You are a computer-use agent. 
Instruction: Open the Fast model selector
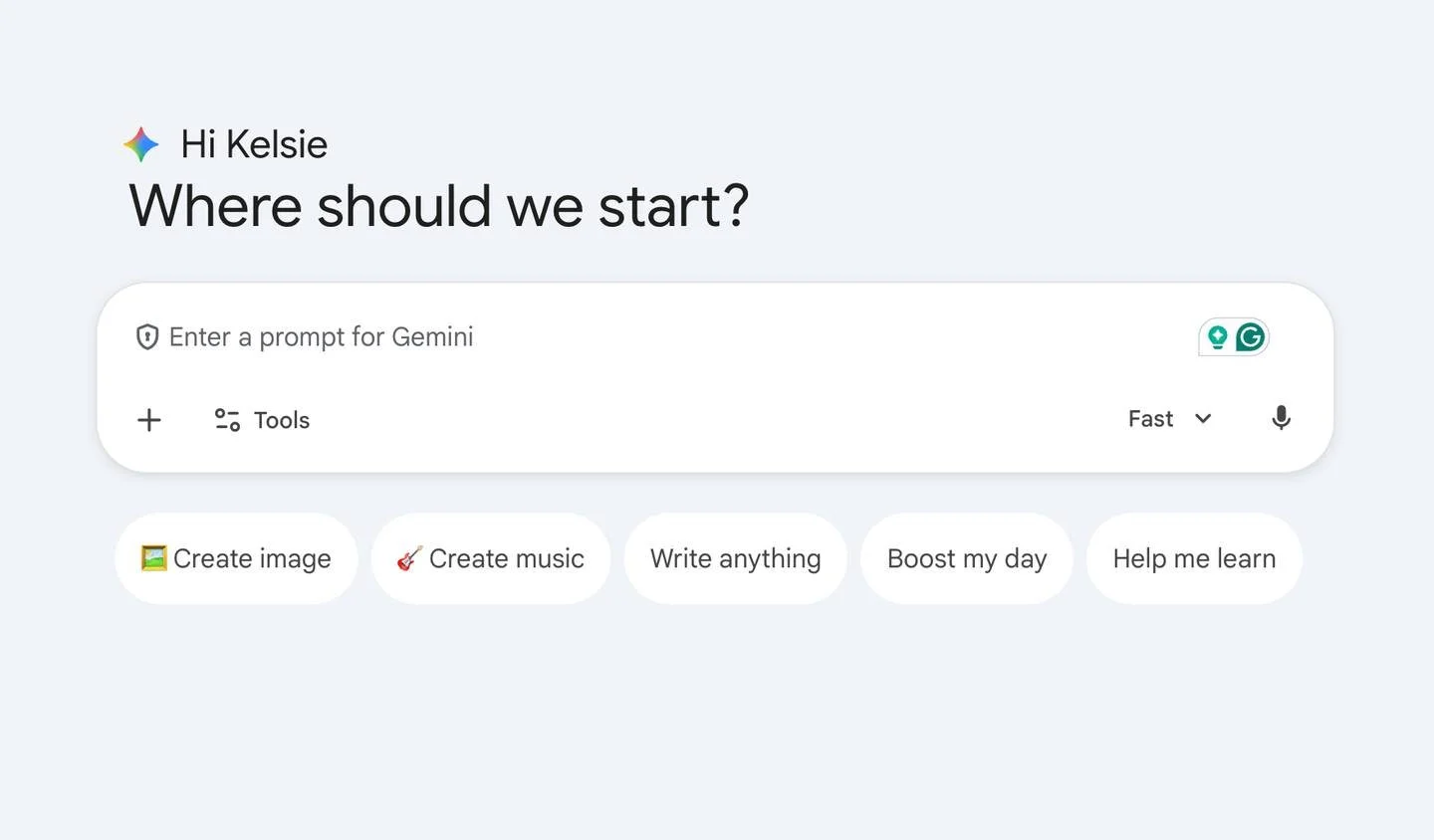coord(1151,419)
